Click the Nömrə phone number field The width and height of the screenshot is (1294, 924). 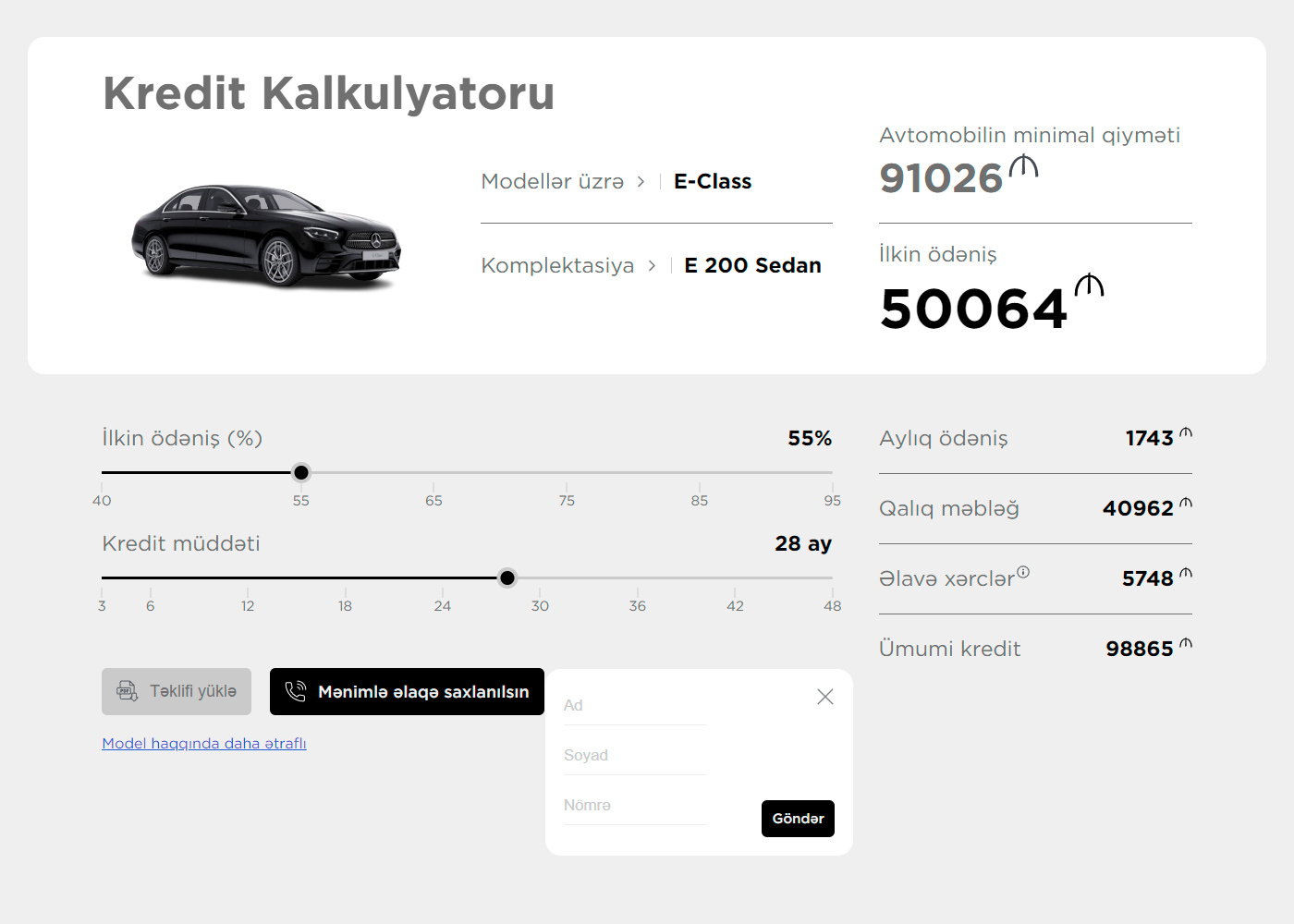click(634, 806)
